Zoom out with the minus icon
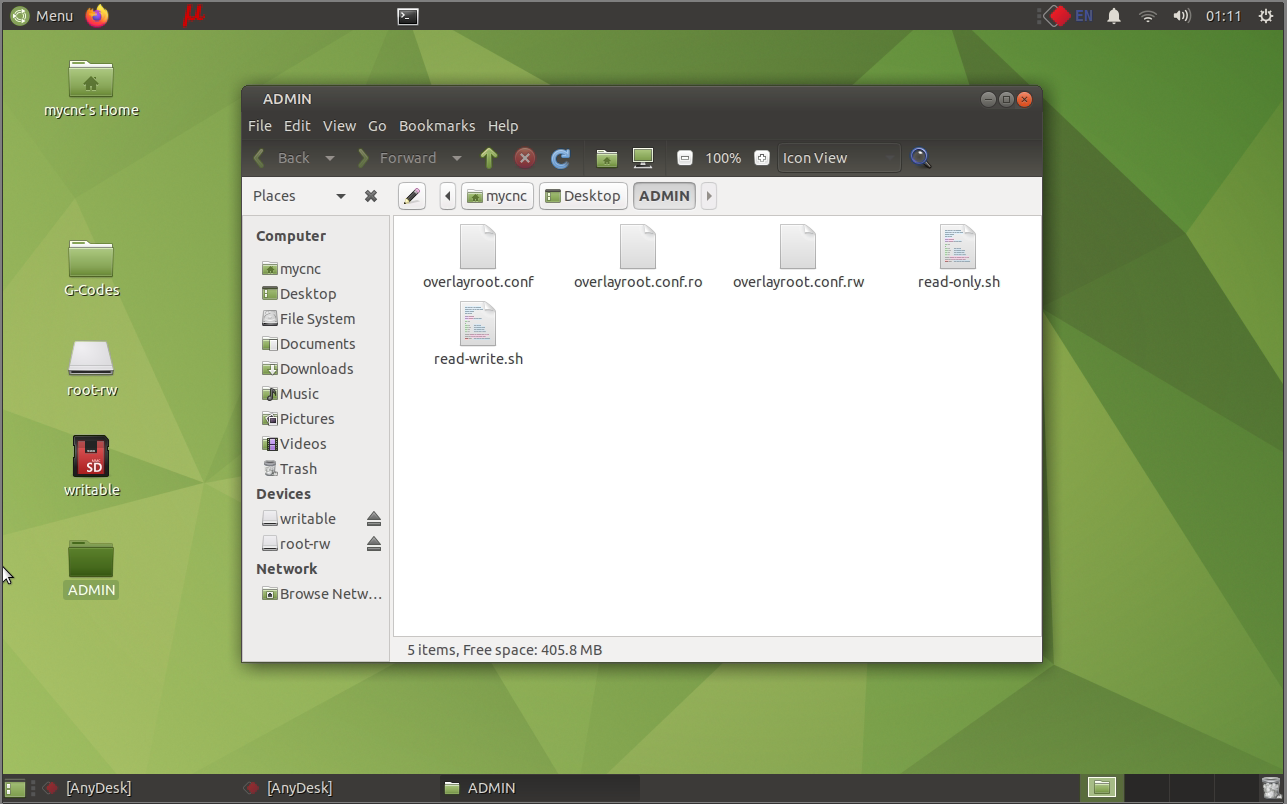Screen dimensions: 1287x804 click(x=685, y=158)
